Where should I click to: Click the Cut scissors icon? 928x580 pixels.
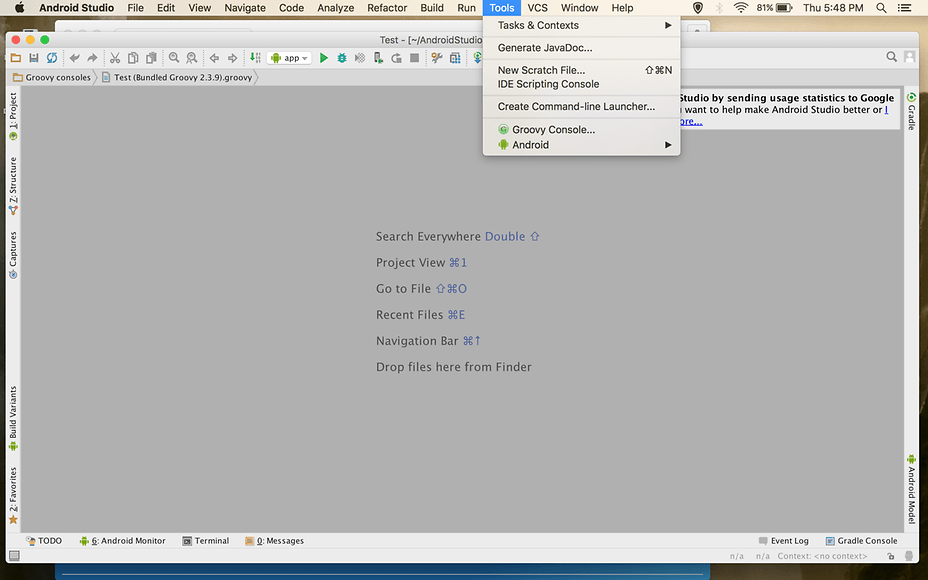pyautogui.click(x=115, y=57)
